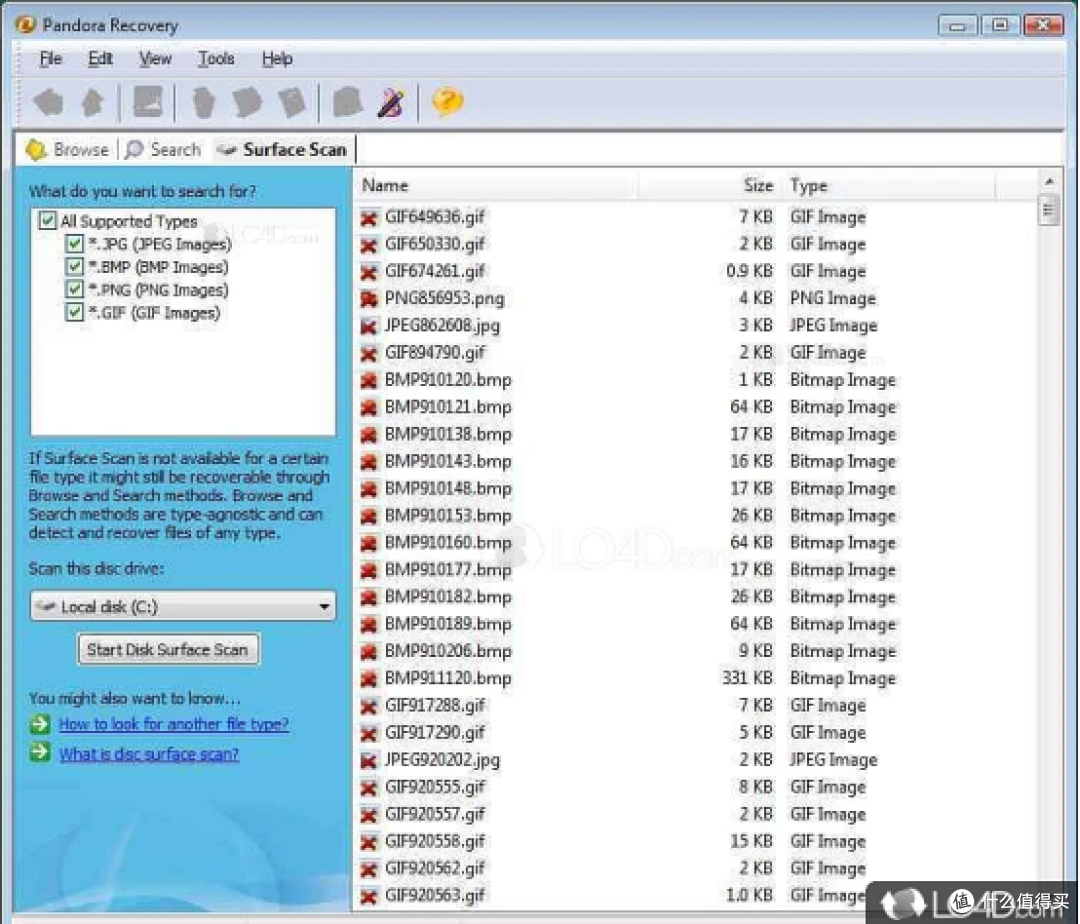
Task: Click the recycle bin toolbar icon
Action: (x=203, y=103)
